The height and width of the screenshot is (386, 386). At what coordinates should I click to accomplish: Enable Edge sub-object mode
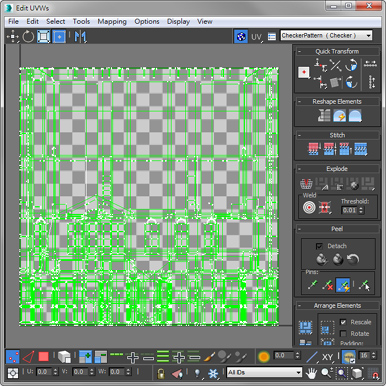click(28, 357)
